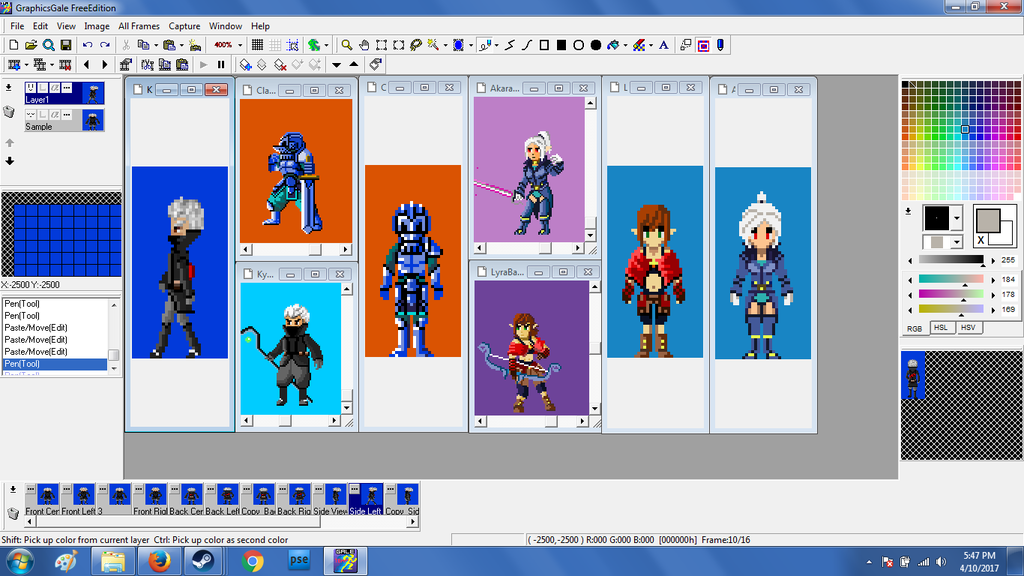Image resolution: width=1024 pixels, height=576 pixels.
Task: Select the Hand pan tool
Action: pyautogui.click(x=364, y=45)
